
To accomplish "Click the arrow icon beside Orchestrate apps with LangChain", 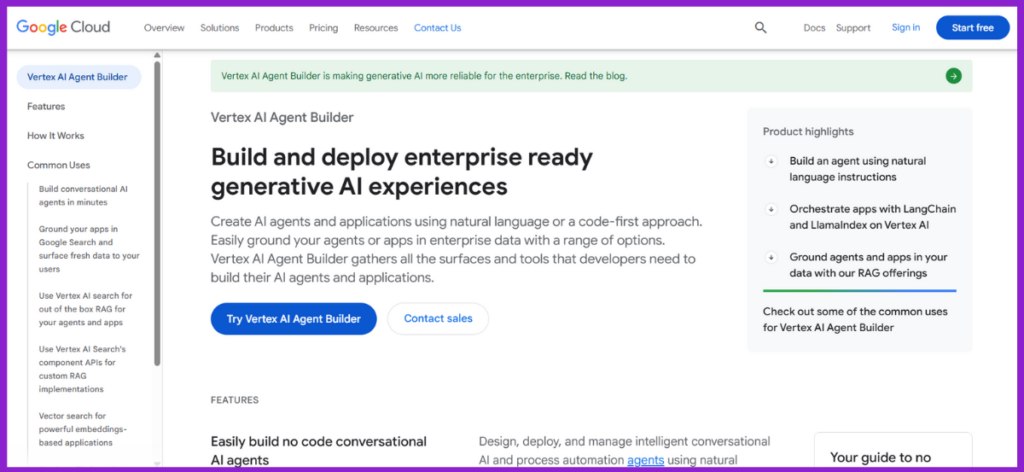I will pos(771,210).
